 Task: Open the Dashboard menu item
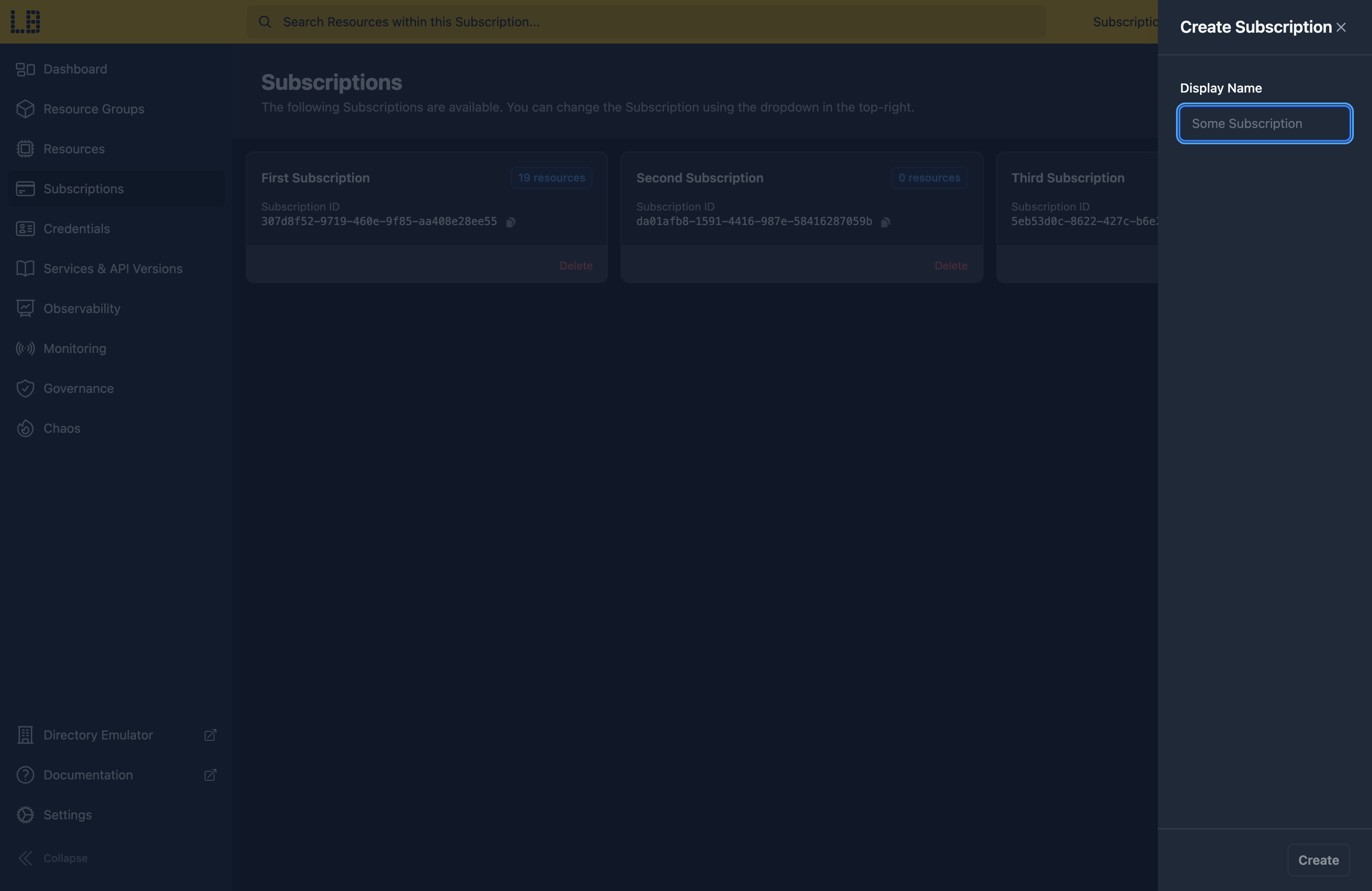(x=117, y=69)
